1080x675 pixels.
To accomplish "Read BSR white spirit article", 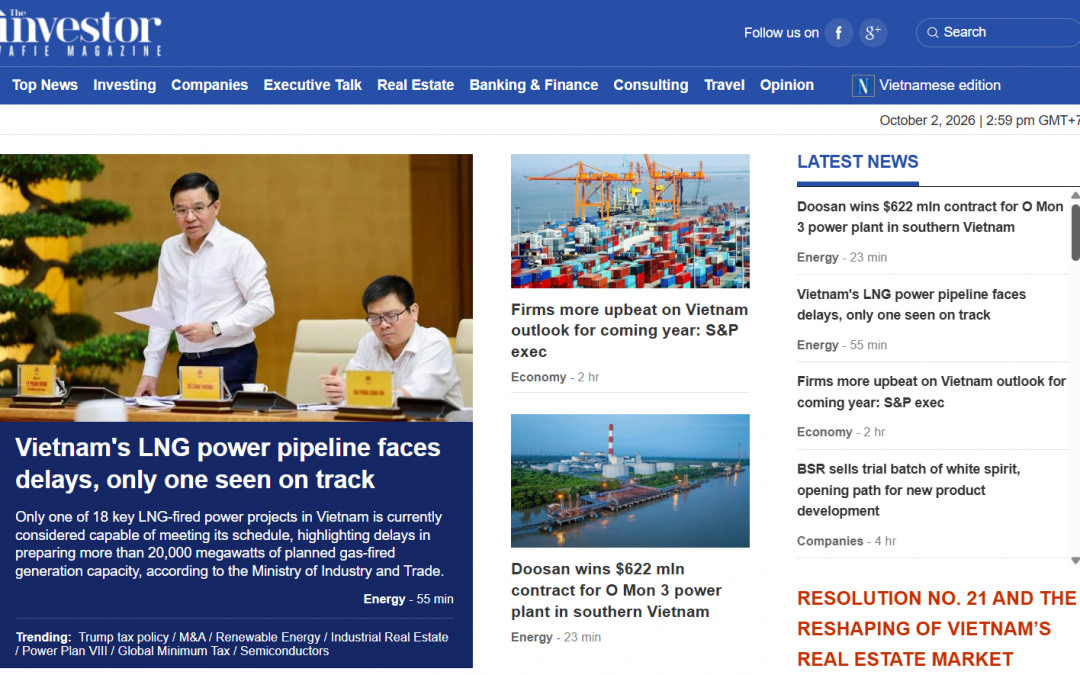I will tap(908, 490).
